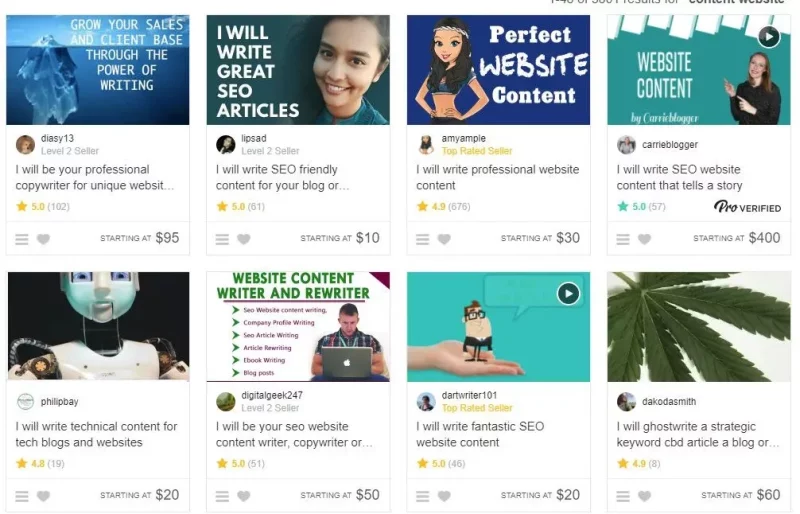
Task: Open the cannabis leaf gig thumbnail
Action: pos(698,327)
